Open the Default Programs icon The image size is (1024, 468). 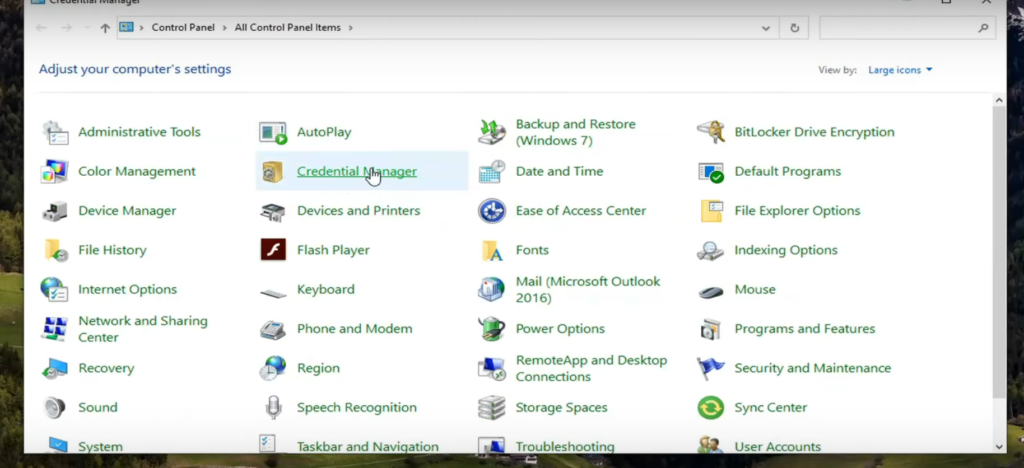coord(711,172)
